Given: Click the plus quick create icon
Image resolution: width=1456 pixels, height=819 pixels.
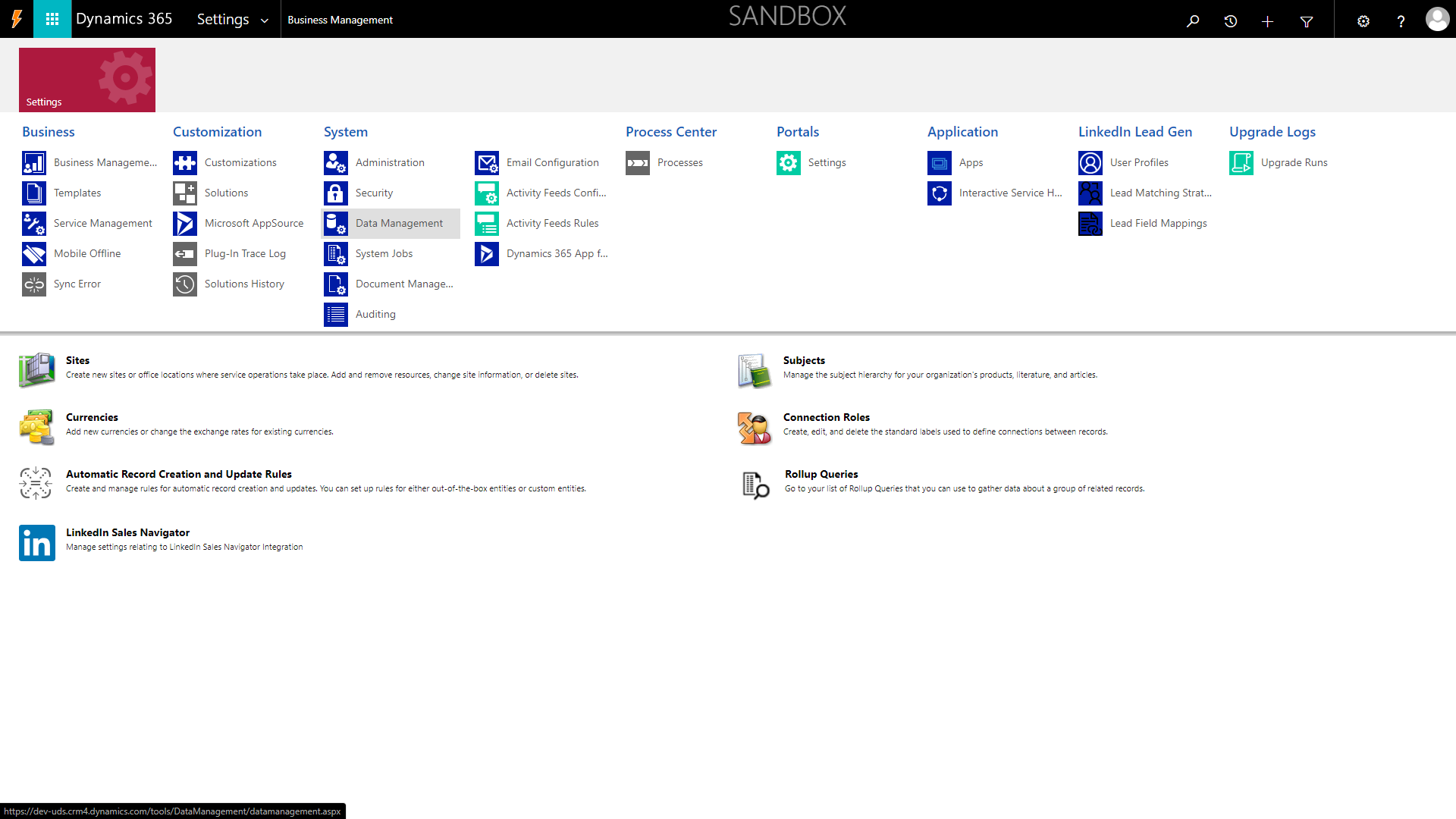Looking at the screenshot, I should pos(1268,20).
